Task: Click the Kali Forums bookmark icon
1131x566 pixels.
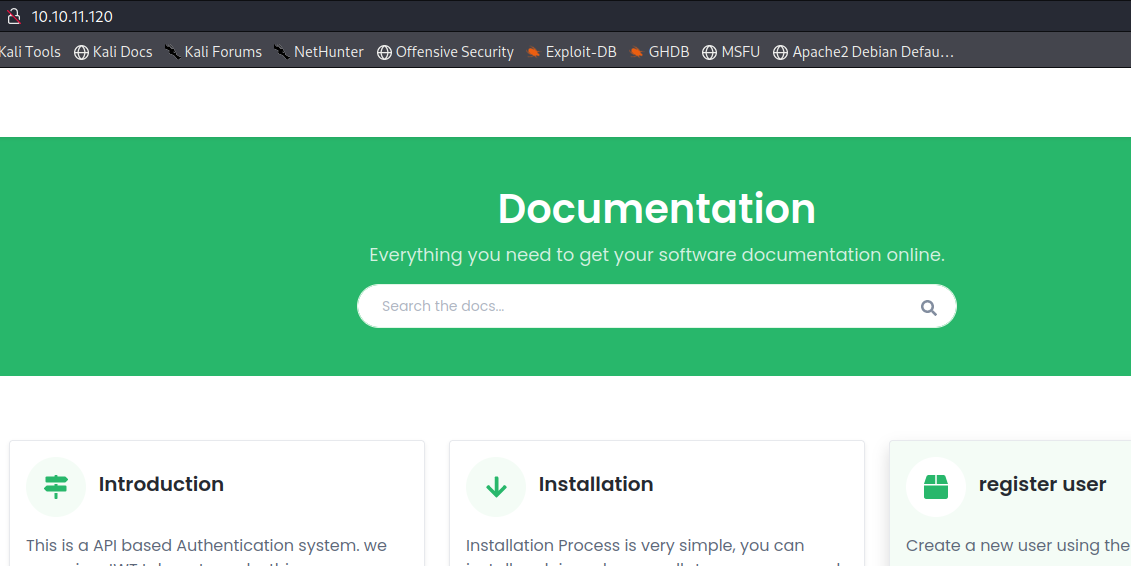Action: click(x=173, y=52)
